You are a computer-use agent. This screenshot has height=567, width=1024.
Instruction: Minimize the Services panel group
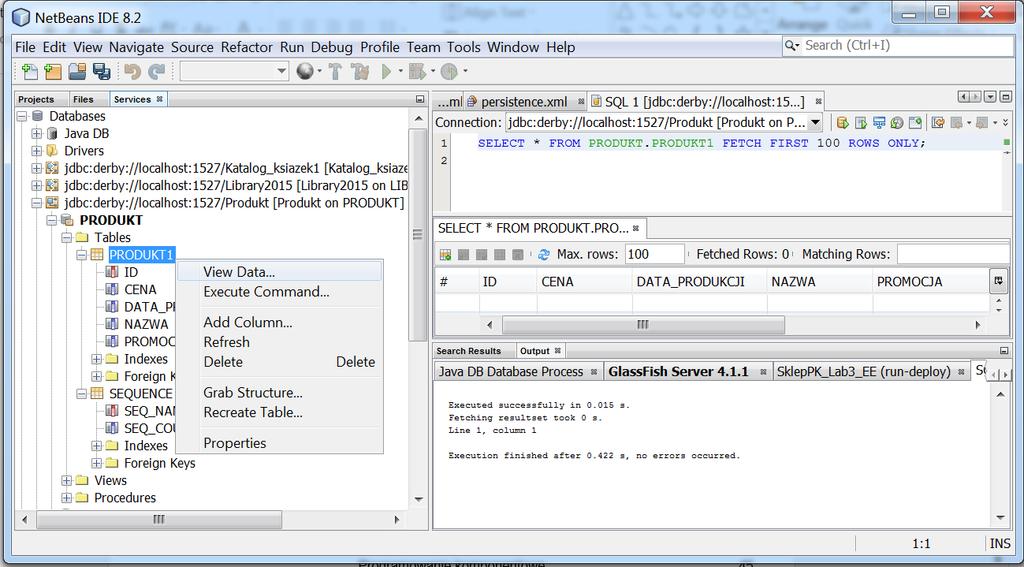coord(420,99)
